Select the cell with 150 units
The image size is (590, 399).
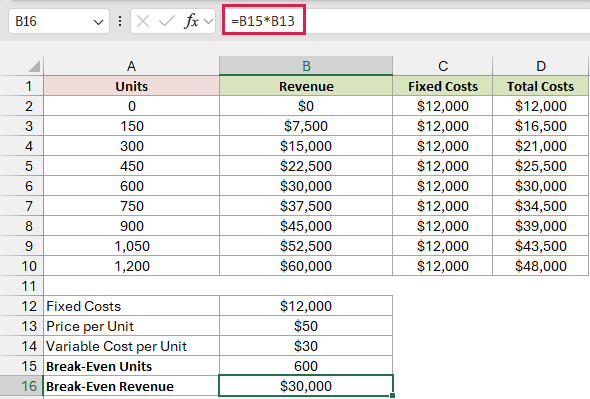[131, 126]
